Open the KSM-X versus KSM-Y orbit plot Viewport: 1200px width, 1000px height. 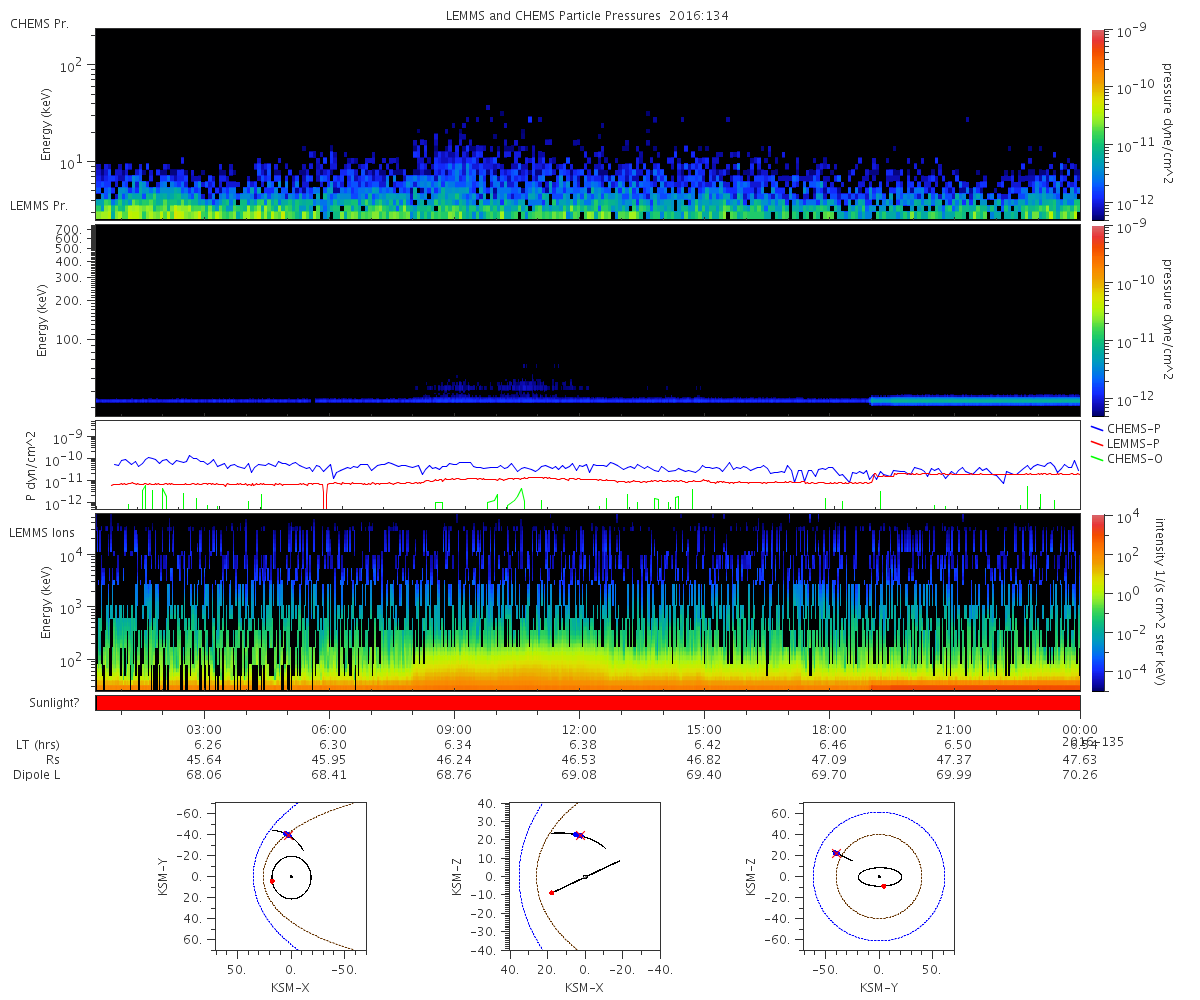pos(290,877)
